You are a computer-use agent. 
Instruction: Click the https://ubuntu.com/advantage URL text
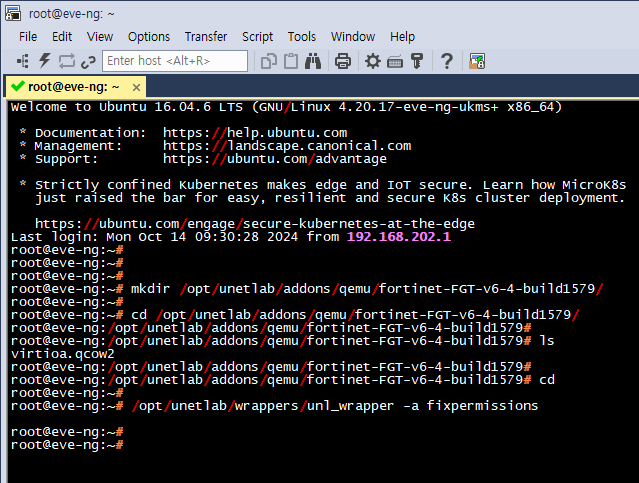pos(275,159)
